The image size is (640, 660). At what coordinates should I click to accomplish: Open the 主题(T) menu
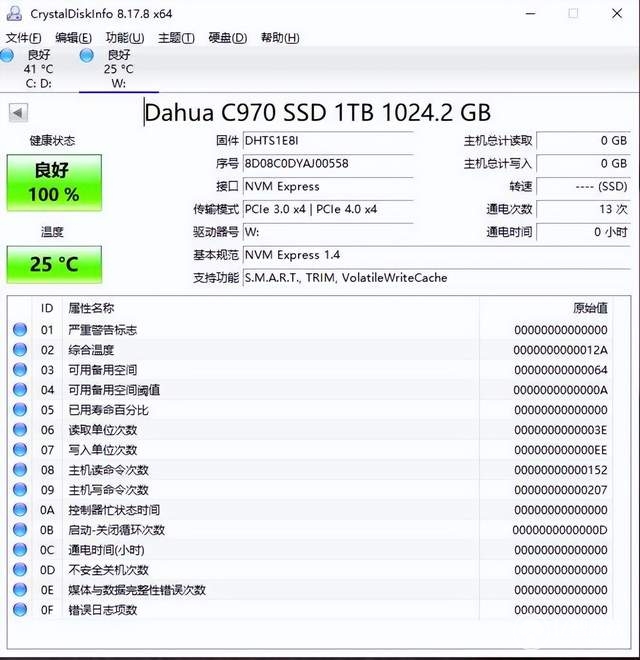point(176,38)
